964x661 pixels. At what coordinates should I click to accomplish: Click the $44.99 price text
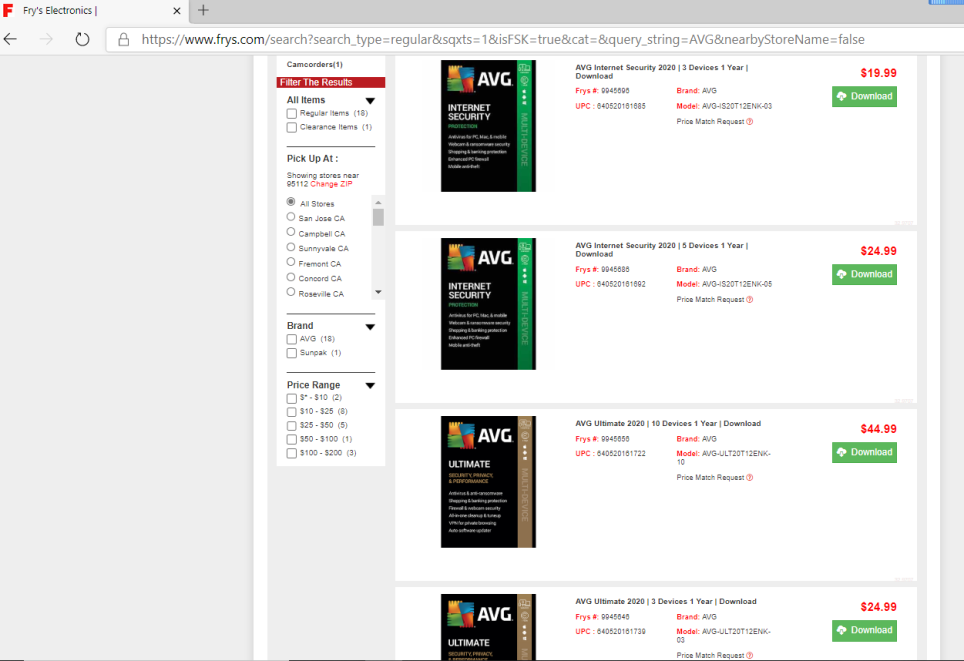878,429
